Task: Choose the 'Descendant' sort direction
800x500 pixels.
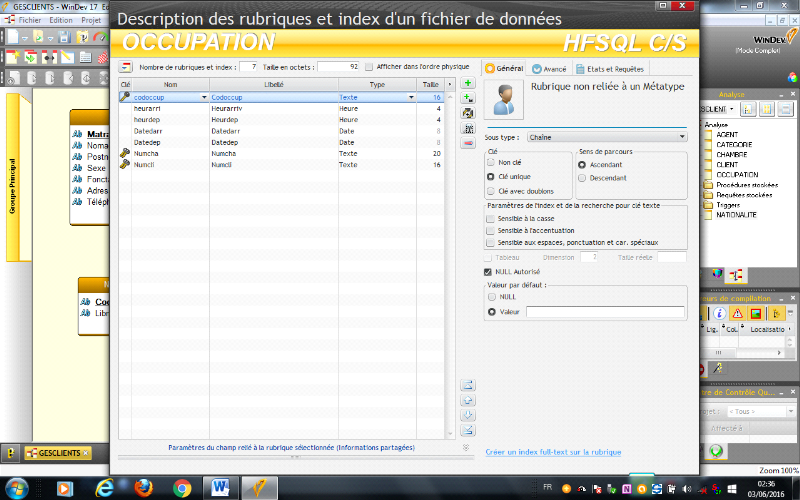Action: (582, 179)
